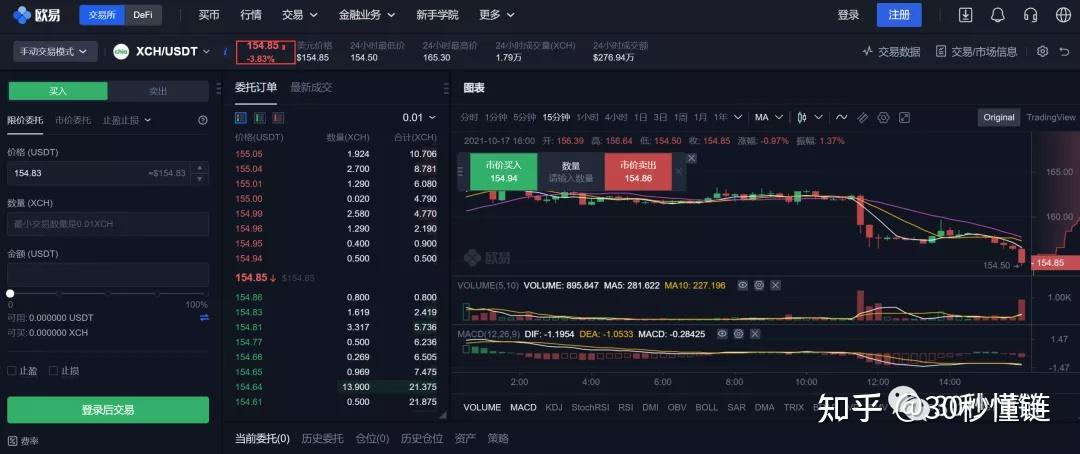Click the XCH coin logo

pyautogui.click(x=121, y=51)
